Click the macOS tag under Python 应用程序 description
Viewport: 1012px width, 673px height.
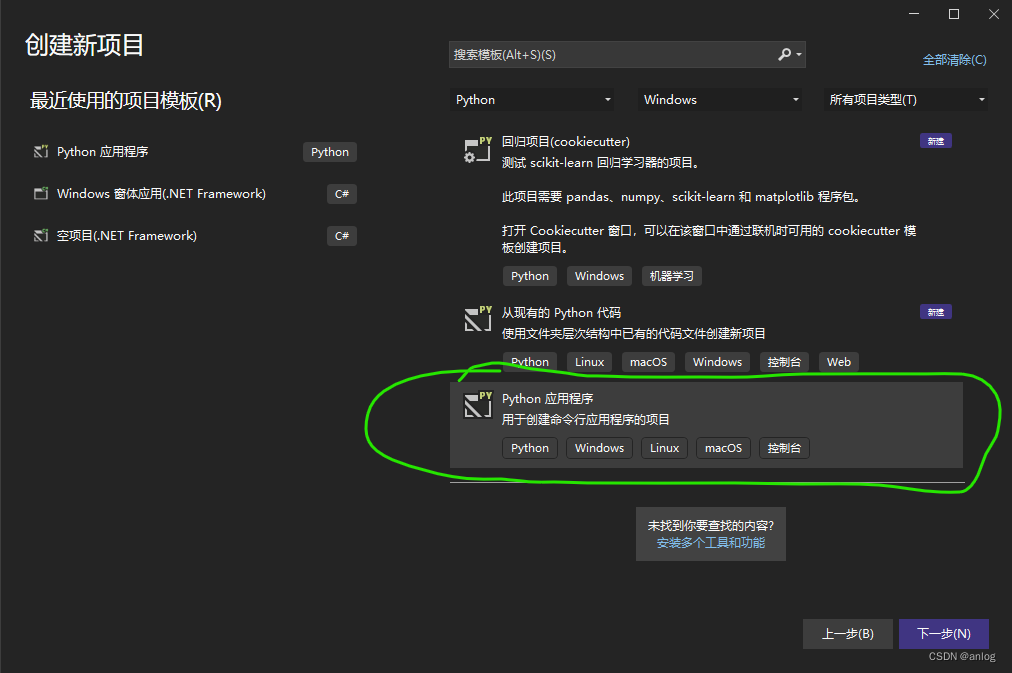724,448
